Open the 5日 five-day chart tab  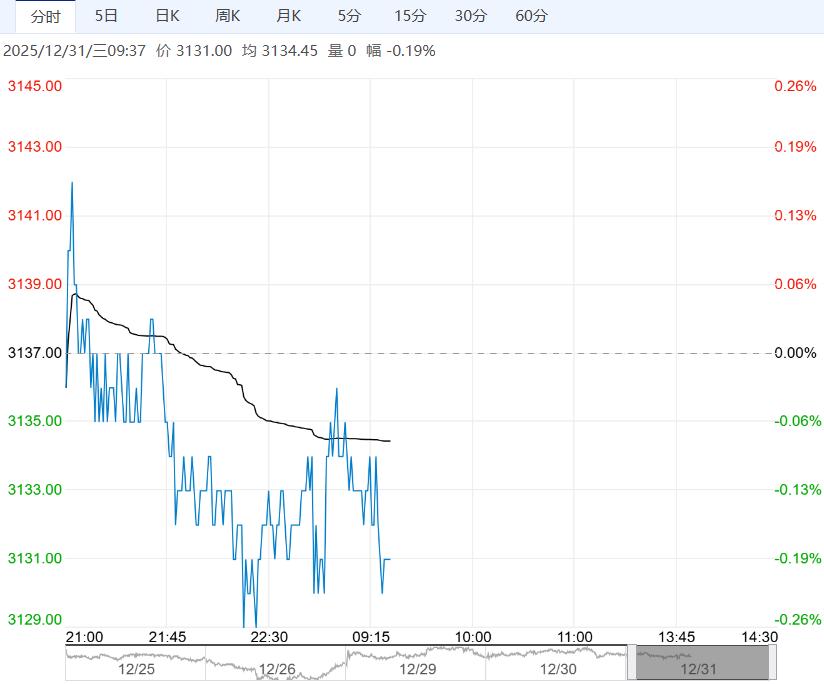[x=106, y=16]
